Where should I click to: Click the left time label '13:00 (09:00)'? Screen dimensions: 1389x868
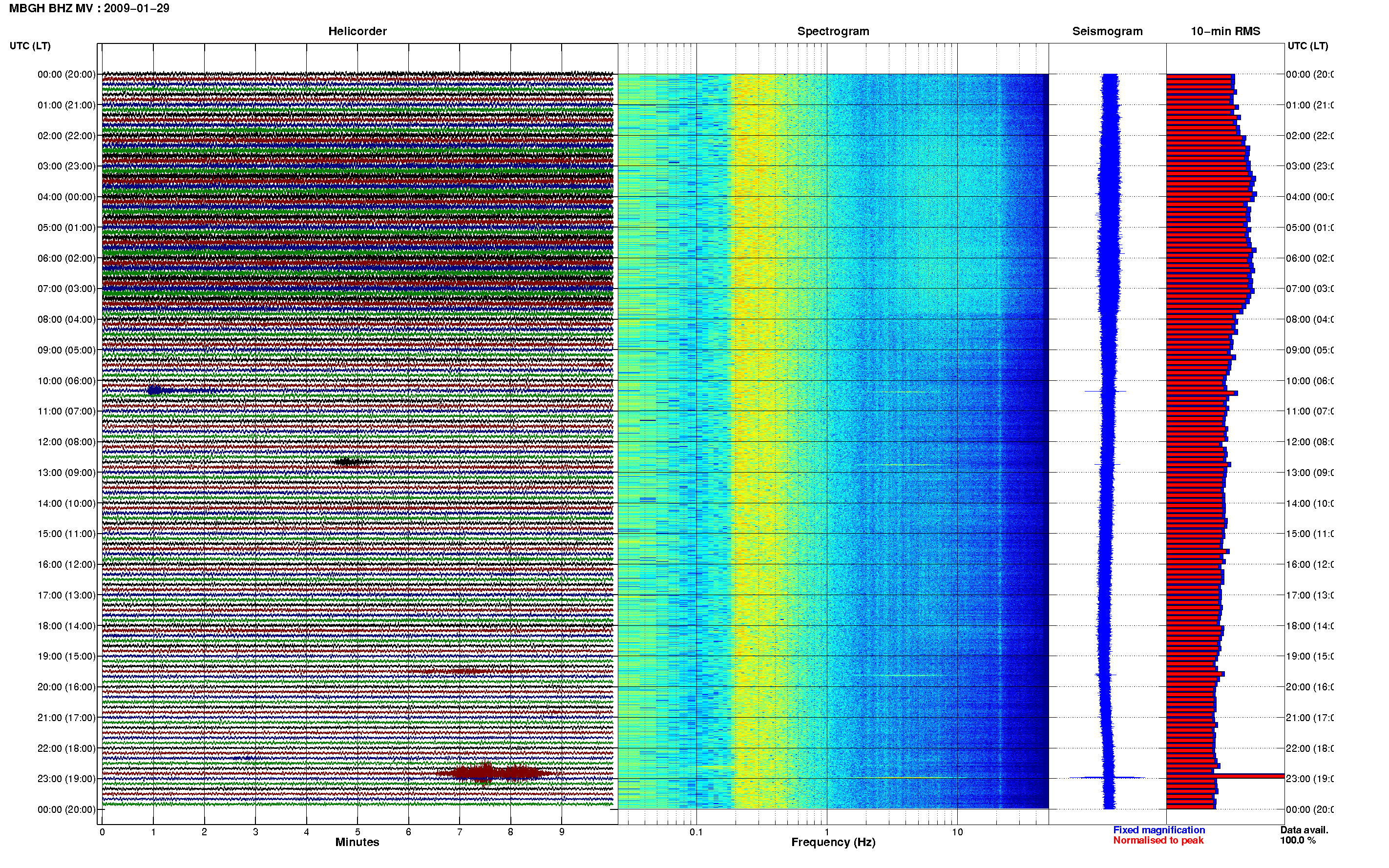tap(66, 473)
